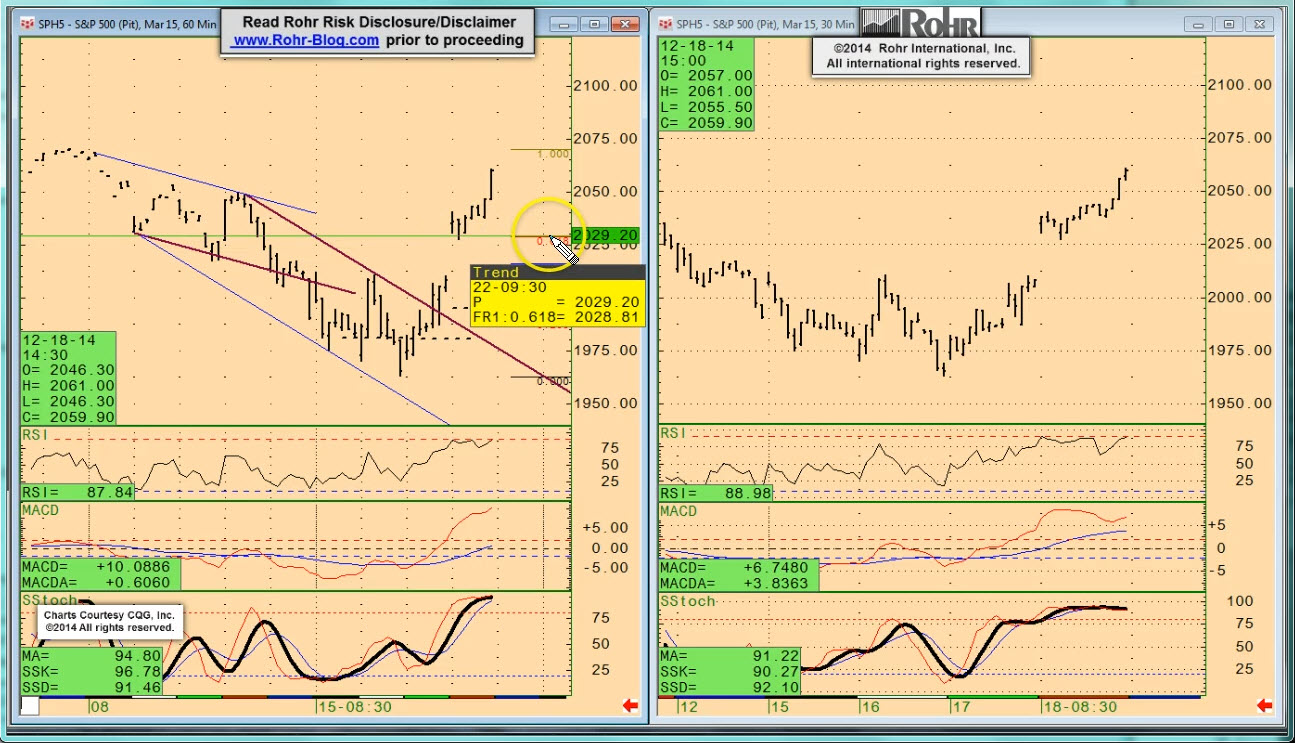Select the RSI label in the 60 Min chart
This screenshot has width=1295, height=743.
37,434
